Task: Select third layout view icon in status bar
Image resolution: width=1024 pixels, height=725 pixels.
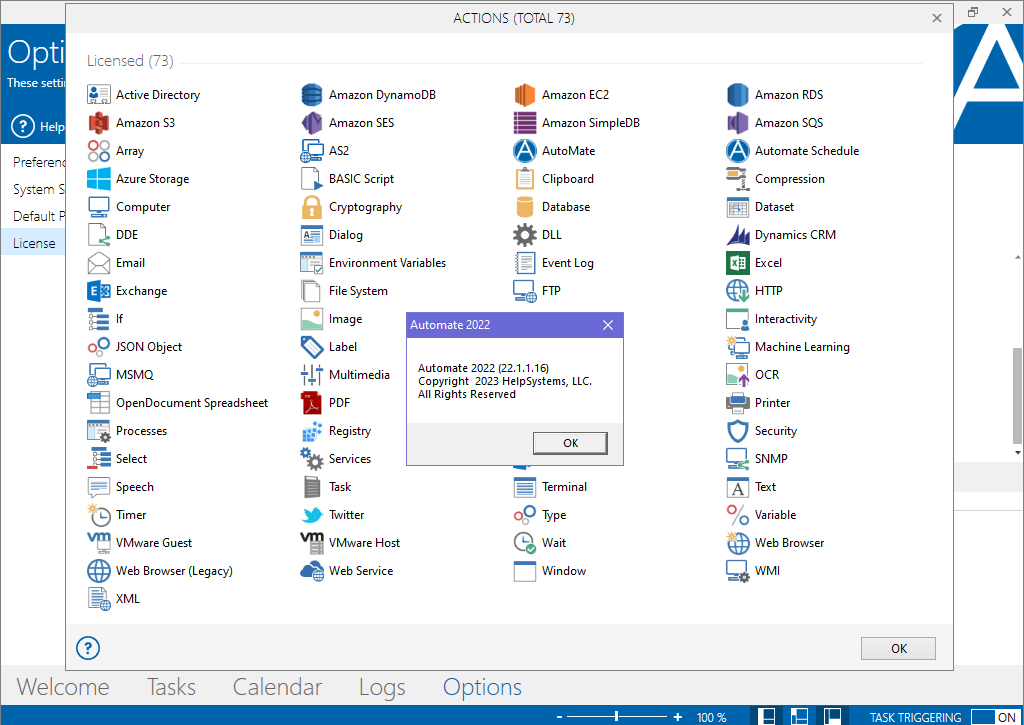Action: 831,716
